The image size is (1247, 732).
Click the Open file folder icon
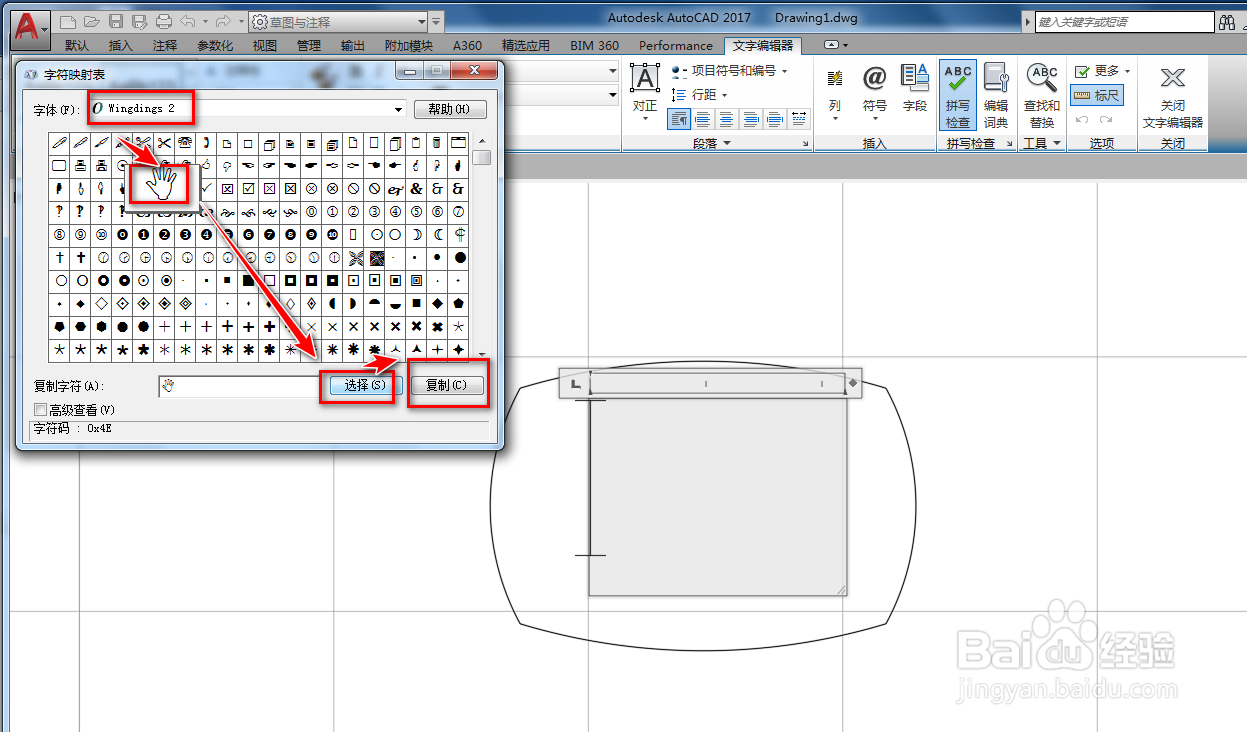[x=91, y=21]
